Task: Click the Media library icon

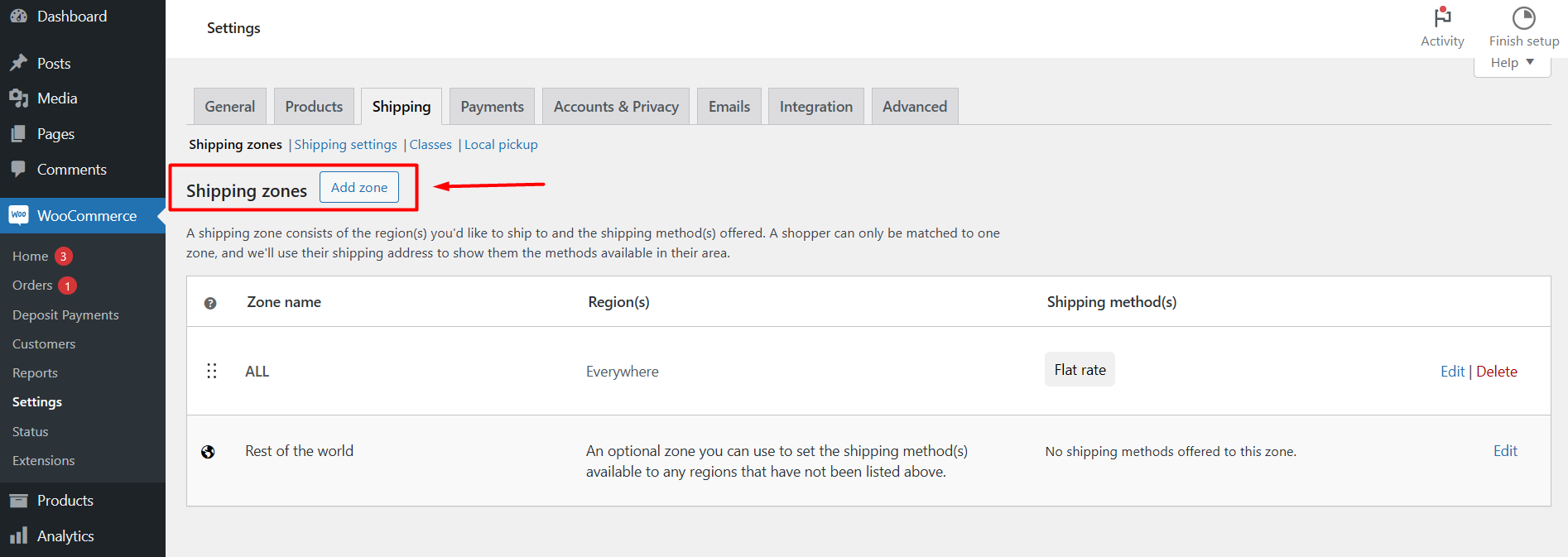Action: [x=18, y=98]
